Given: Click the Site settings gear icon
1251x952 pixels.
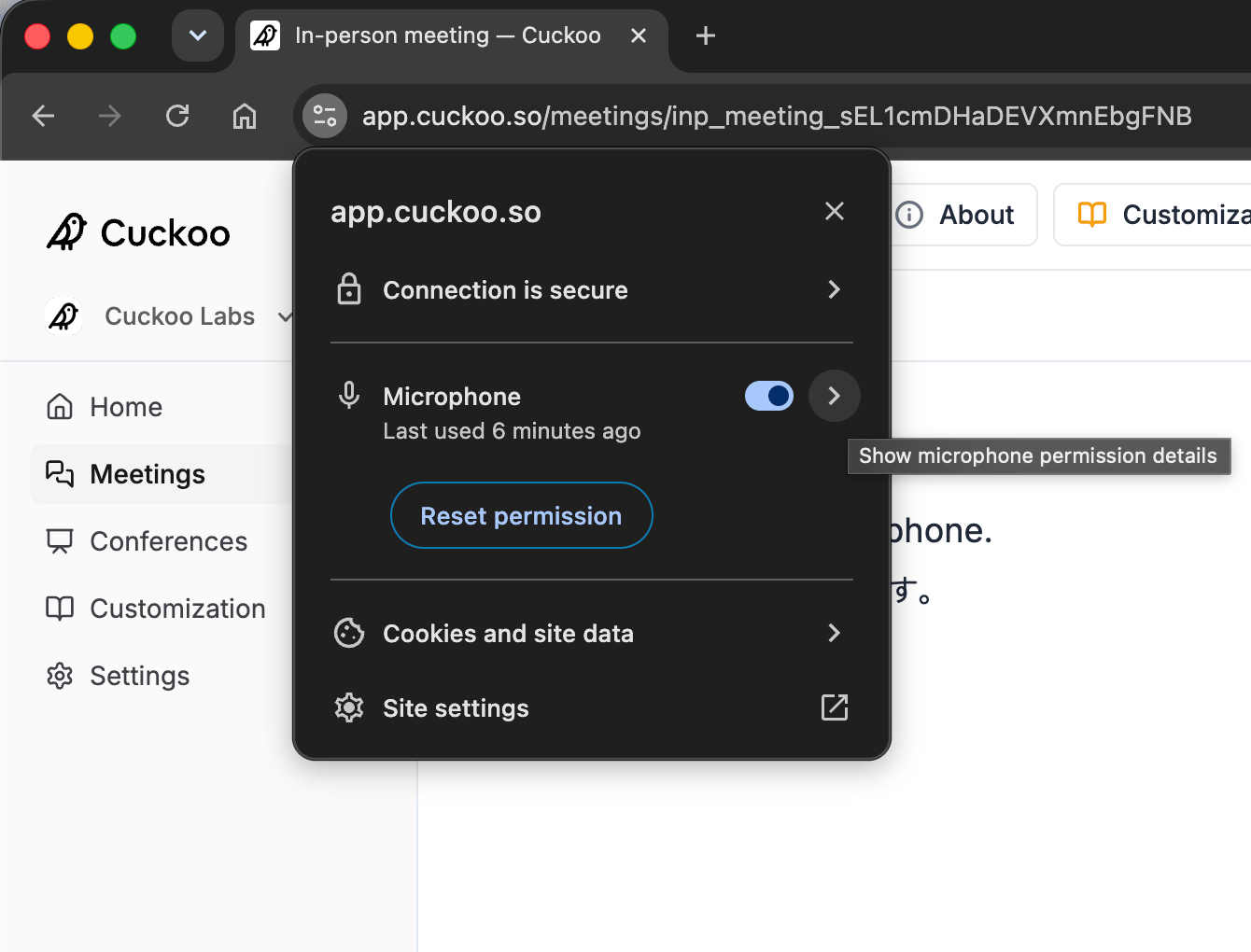Looking at the screenshot, I should click(349, 707).
